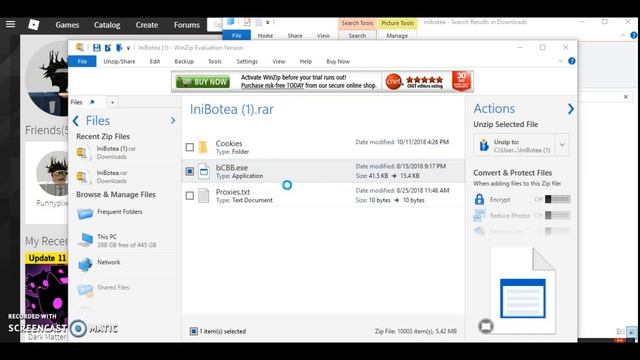Open the Roblox hamburger menu
The height and width of the screenshot is (360, 640).
click(11, 24)
